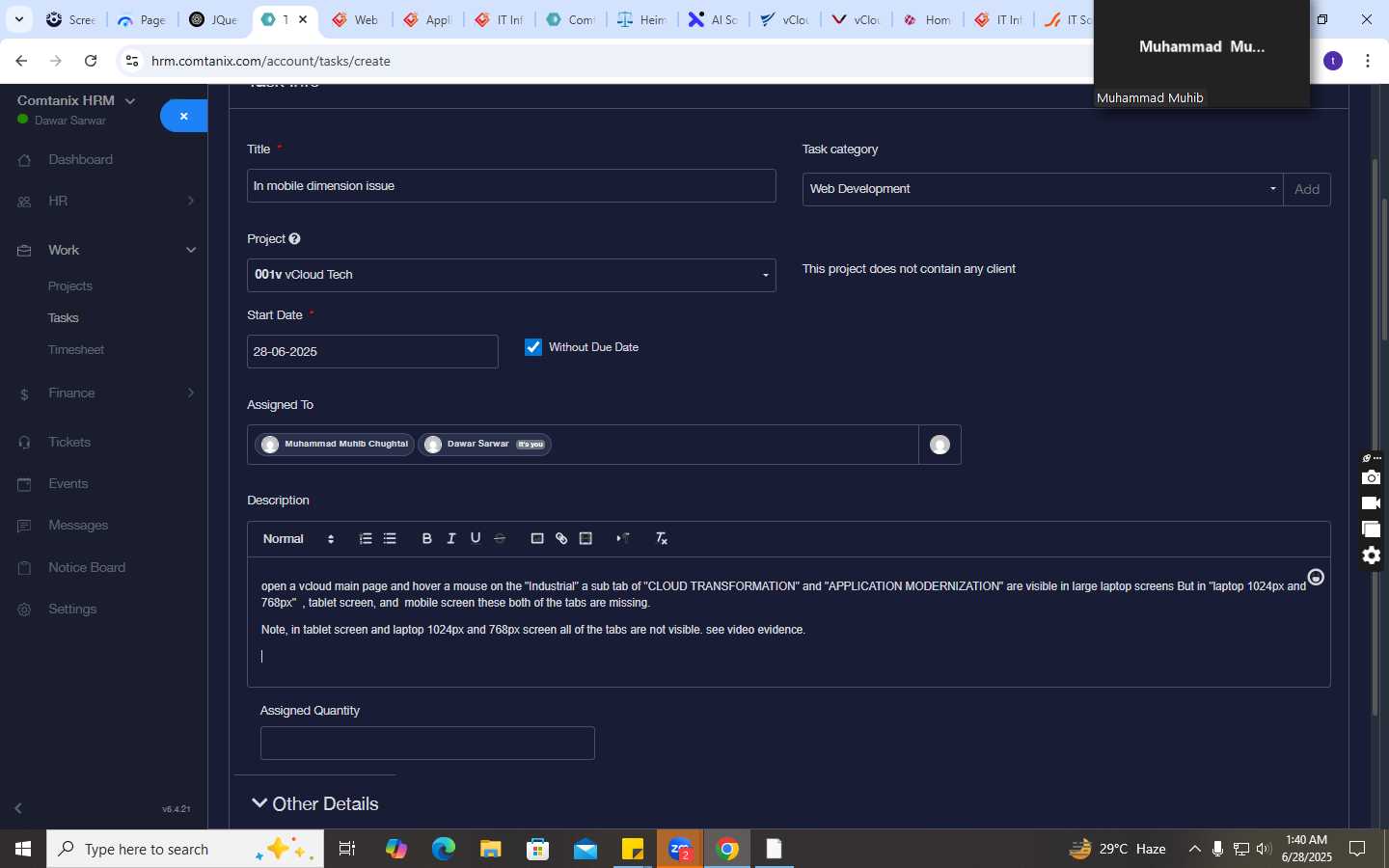Viewport: 1389px width, 868px height.
Task: Clear text formatting in description
Action: [x=662, y=538]
